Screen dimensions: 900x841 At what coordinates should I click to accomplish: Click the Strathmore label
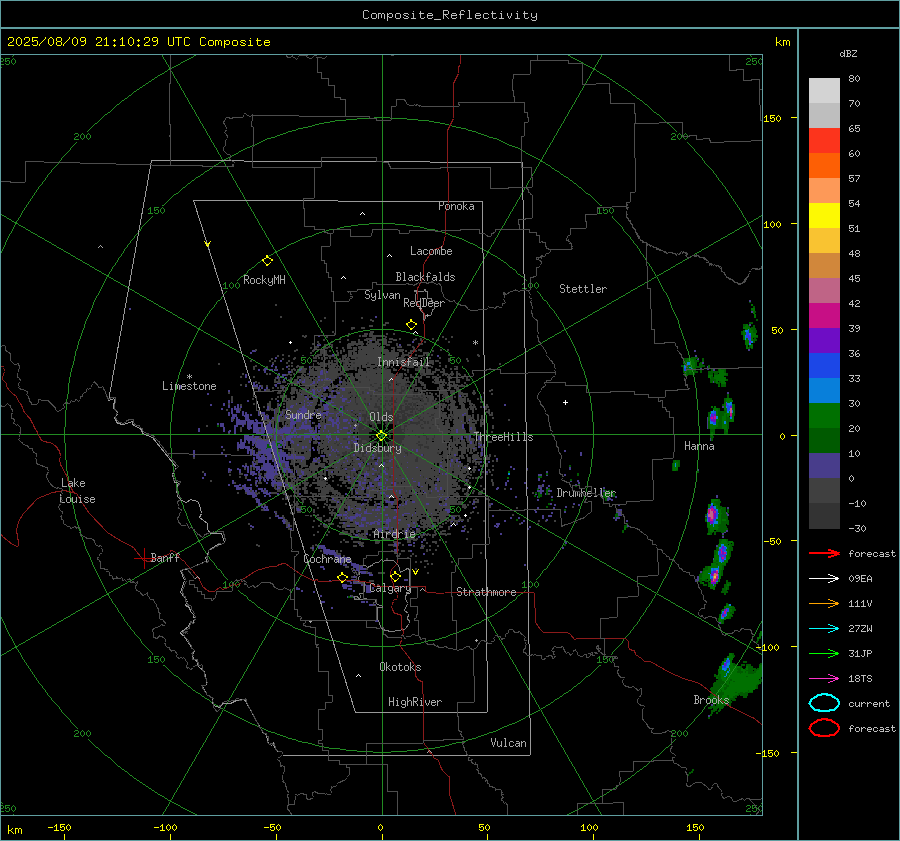[x=486, y=592]
